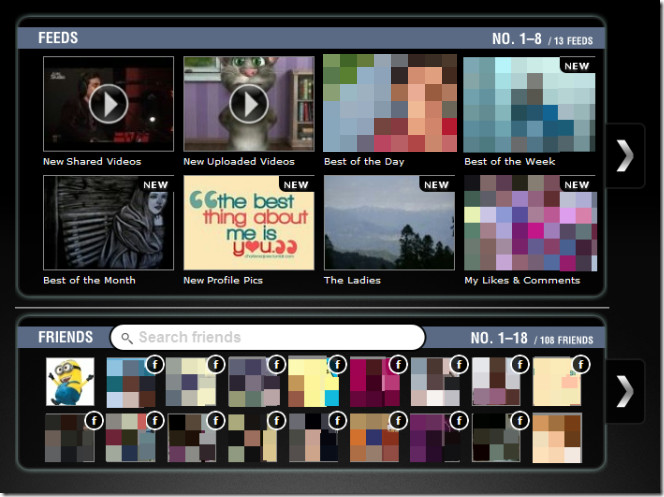Open The Ladies feed thumbnail
This screenshot has width=664, height=497.
(389, 222)
